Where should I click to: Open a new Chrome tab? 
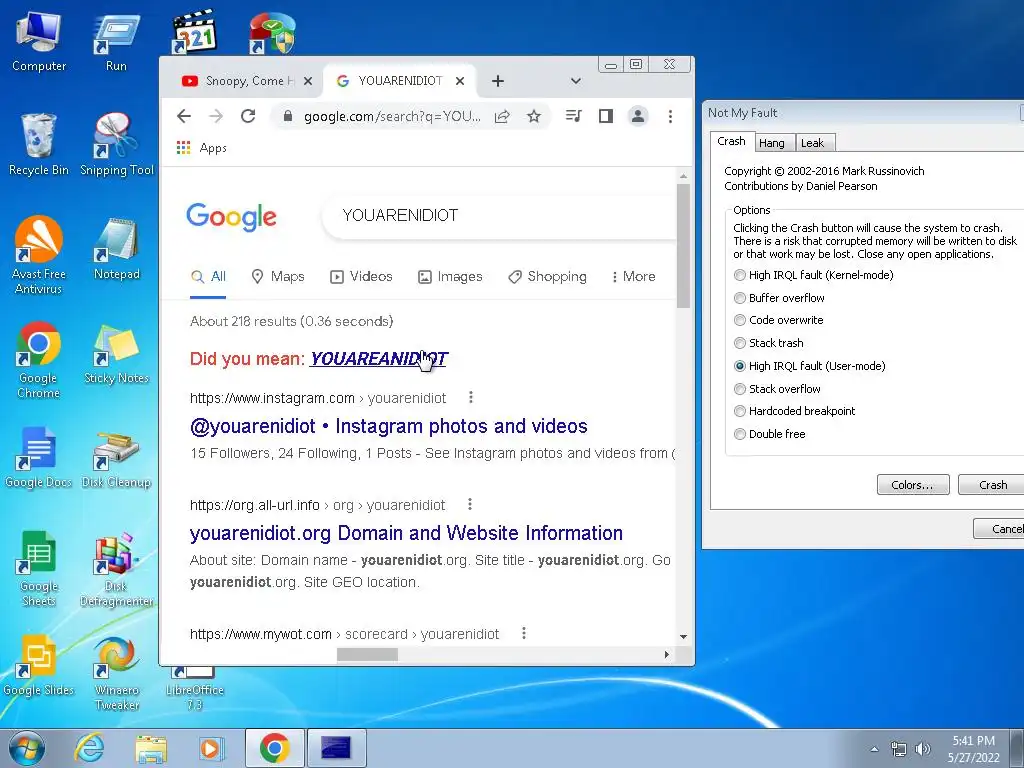pos(498,81)
